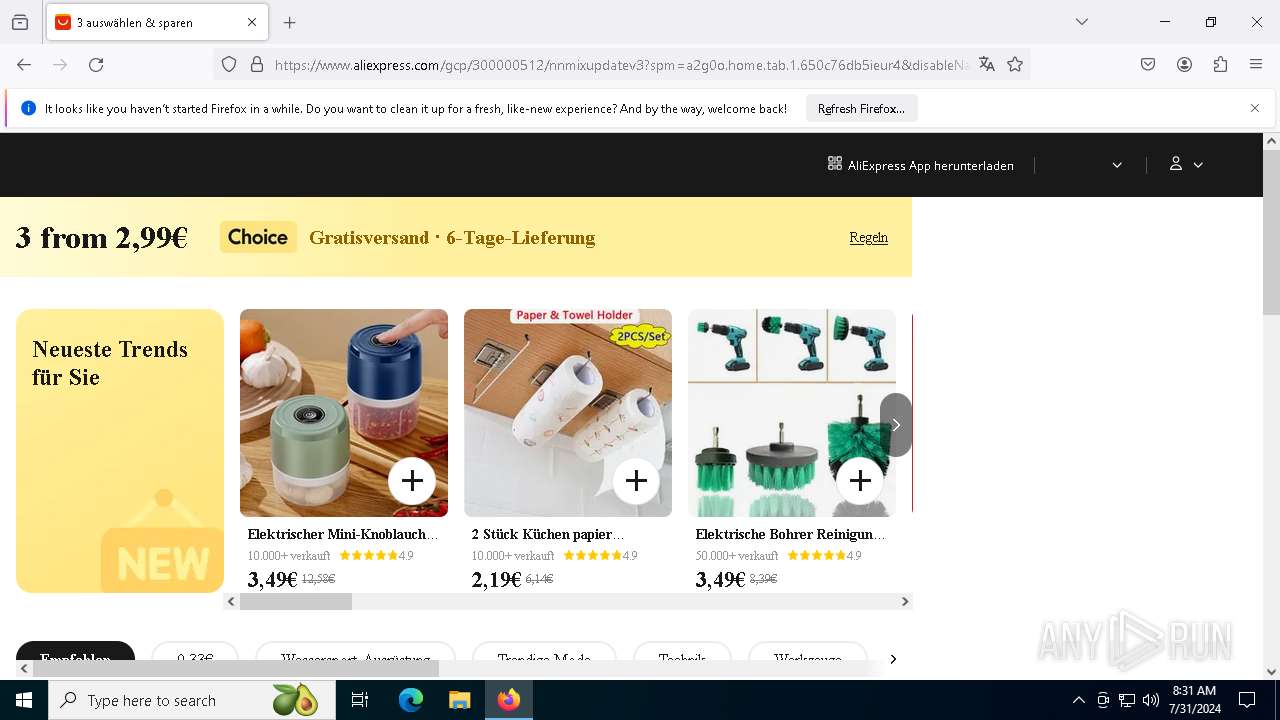Click the product carousel horizontal scrollbar thumb

(x=296, y=601)
